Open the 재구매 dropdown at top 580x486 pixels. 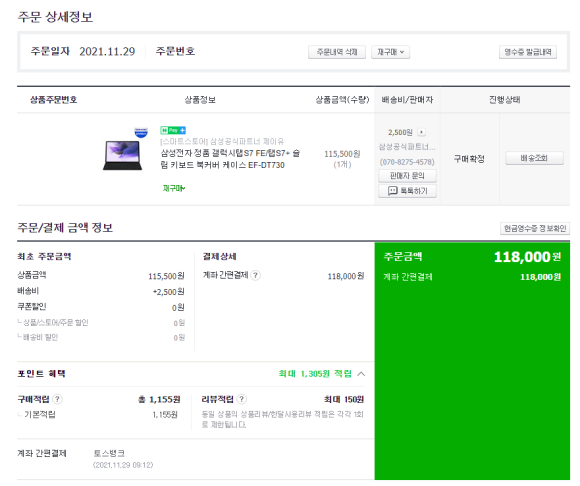pyautogui.click(x=390, y=52)
